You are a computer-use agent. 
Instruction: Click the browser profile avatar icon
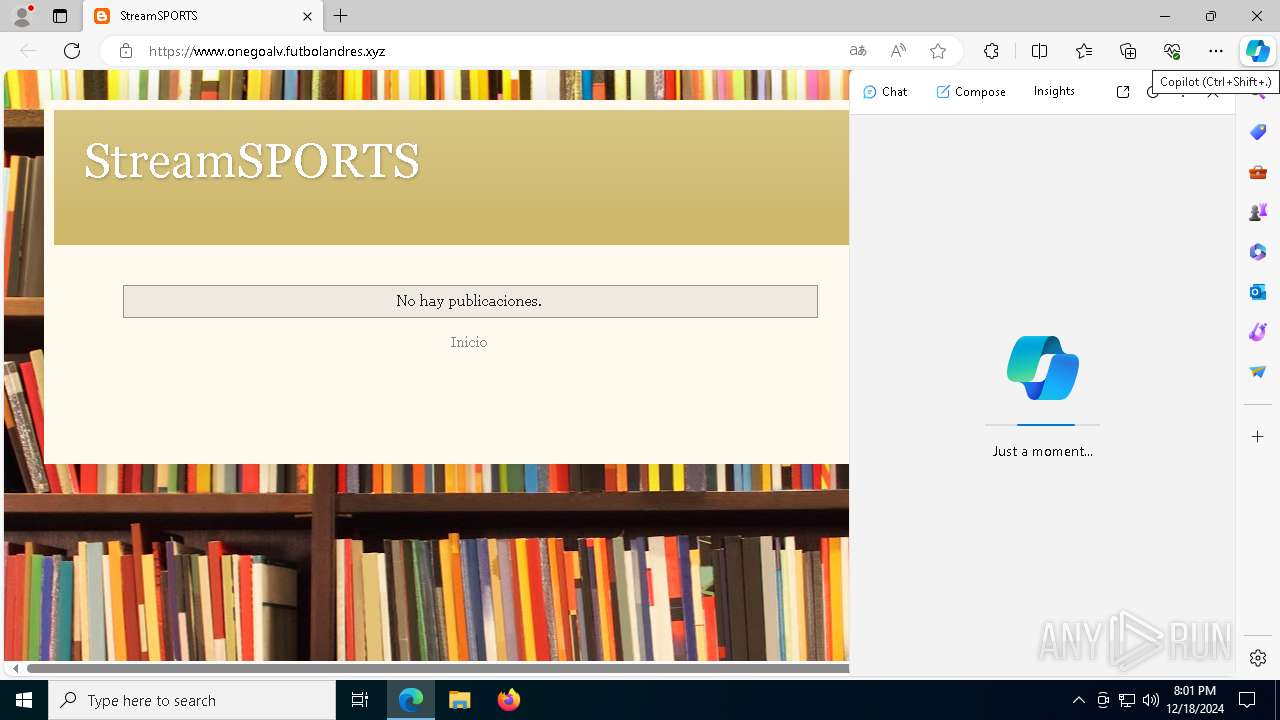[22, 16]
